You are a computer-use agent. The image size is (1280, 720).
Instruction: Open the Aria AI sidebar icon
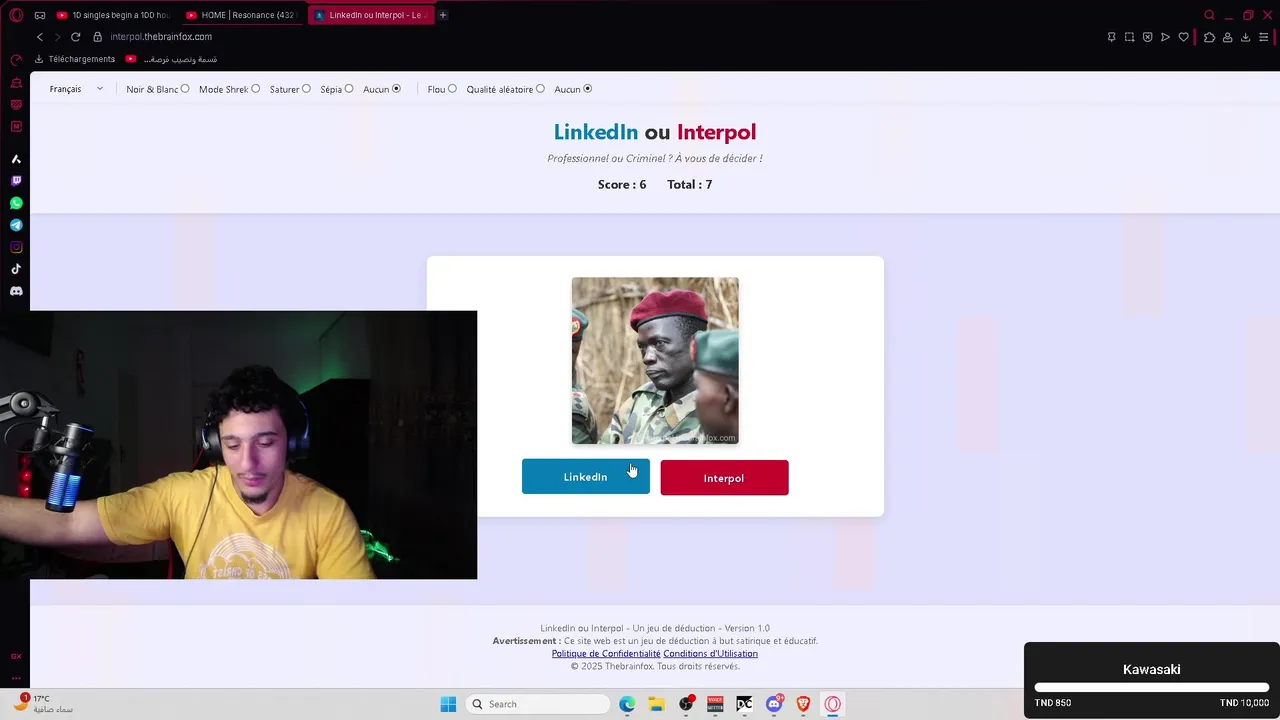pyautogui.click(x=16, y=159)
